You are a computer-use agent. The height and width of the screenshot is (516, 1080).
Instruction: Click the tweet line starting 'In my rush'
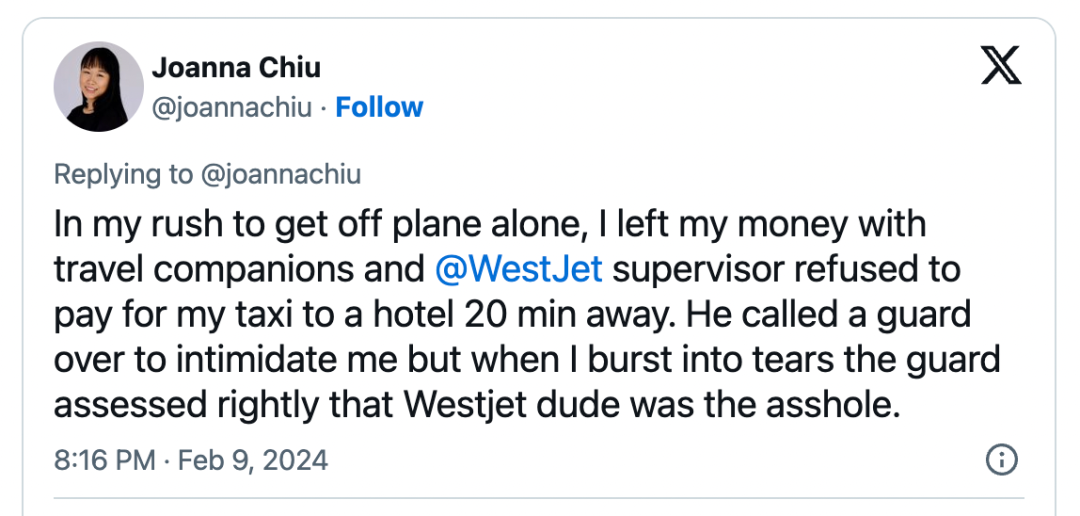point(490,225)
